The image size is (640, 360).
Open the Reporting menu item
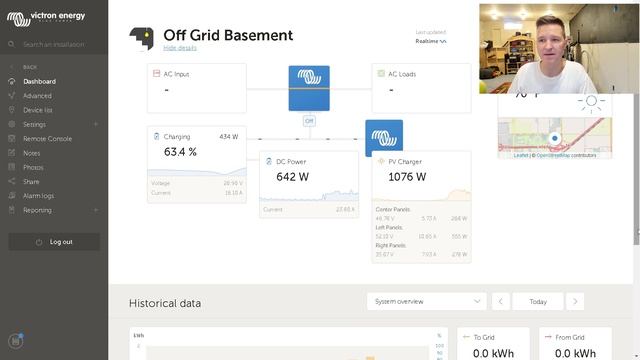[x=38, y=210]
